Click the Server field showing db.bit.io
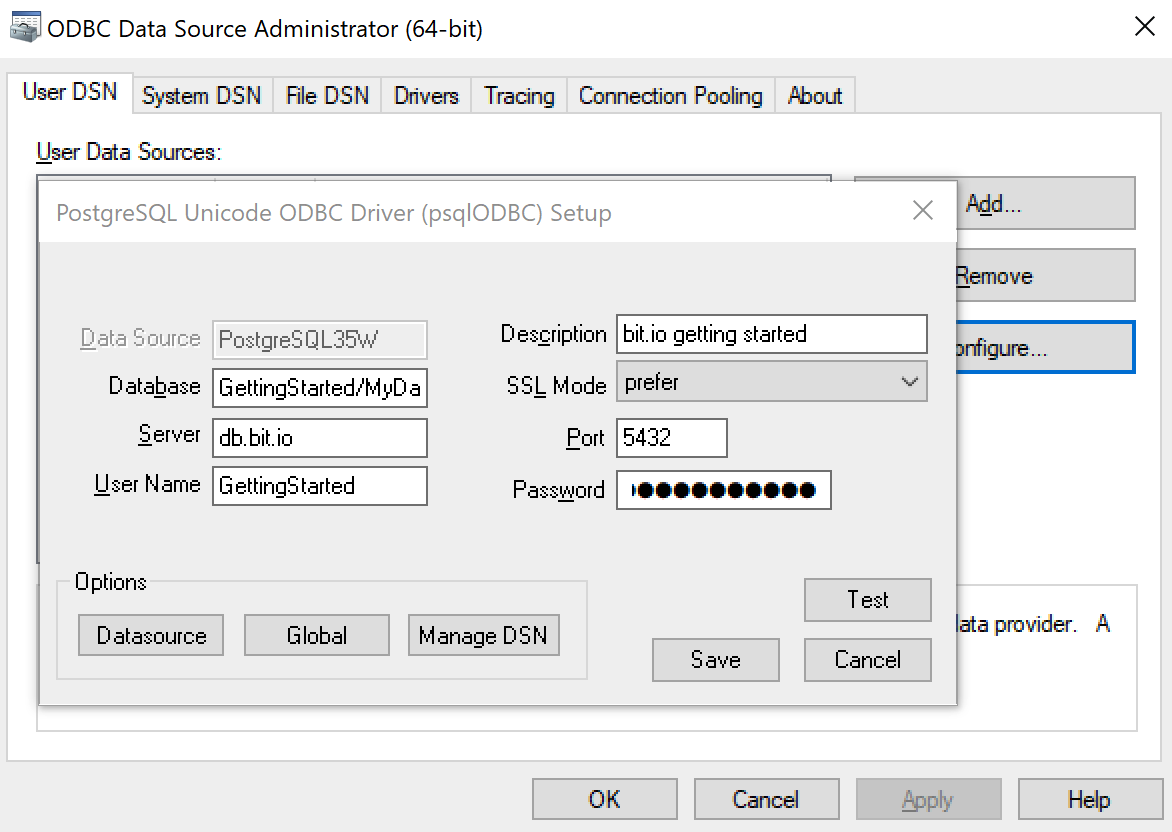The height and width of the screenshot is (832, 1172). (x=320, y=437)
